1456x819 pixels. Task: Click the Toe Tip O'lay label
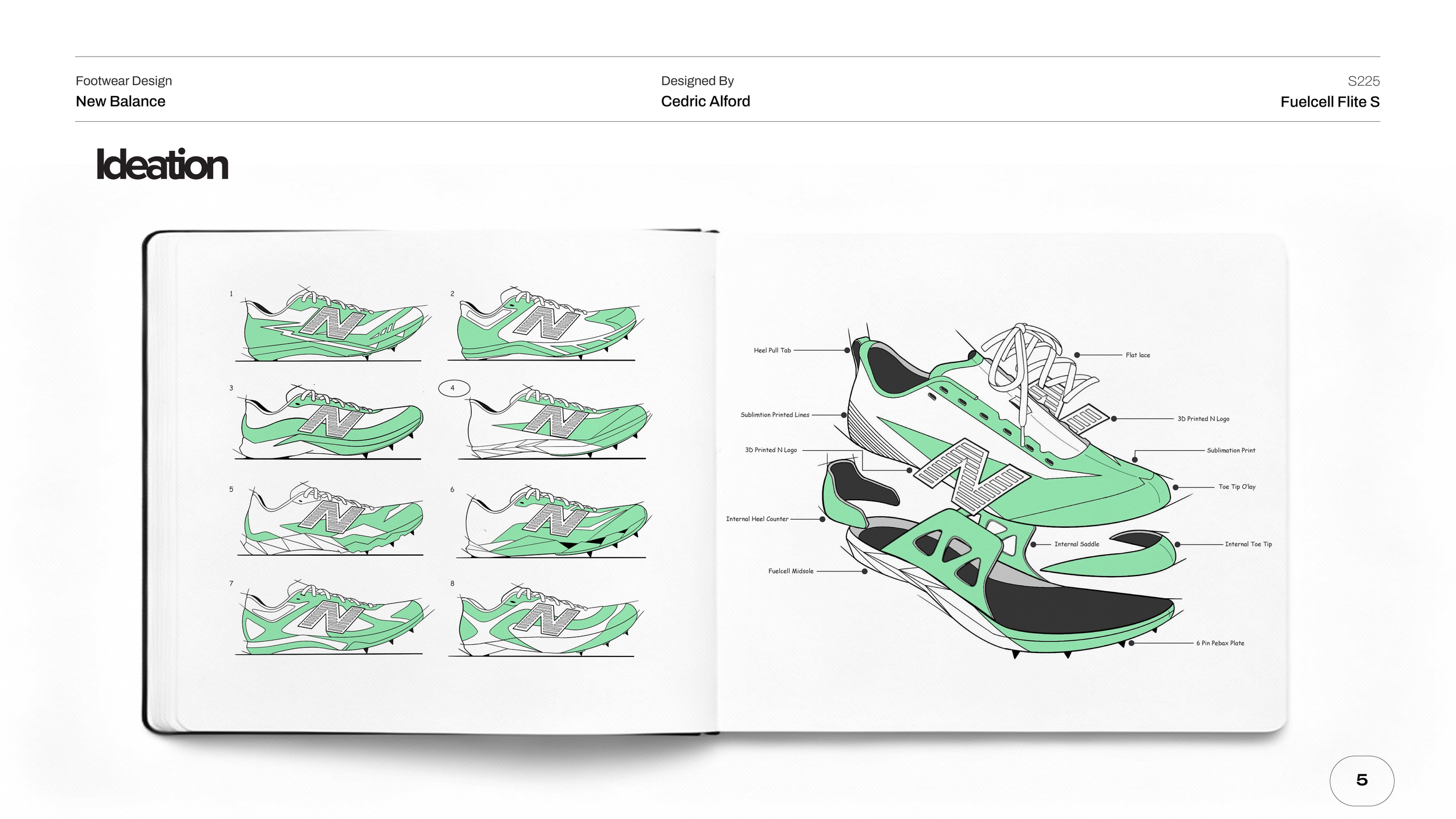pyautogui.click(x=1236, y=487)
